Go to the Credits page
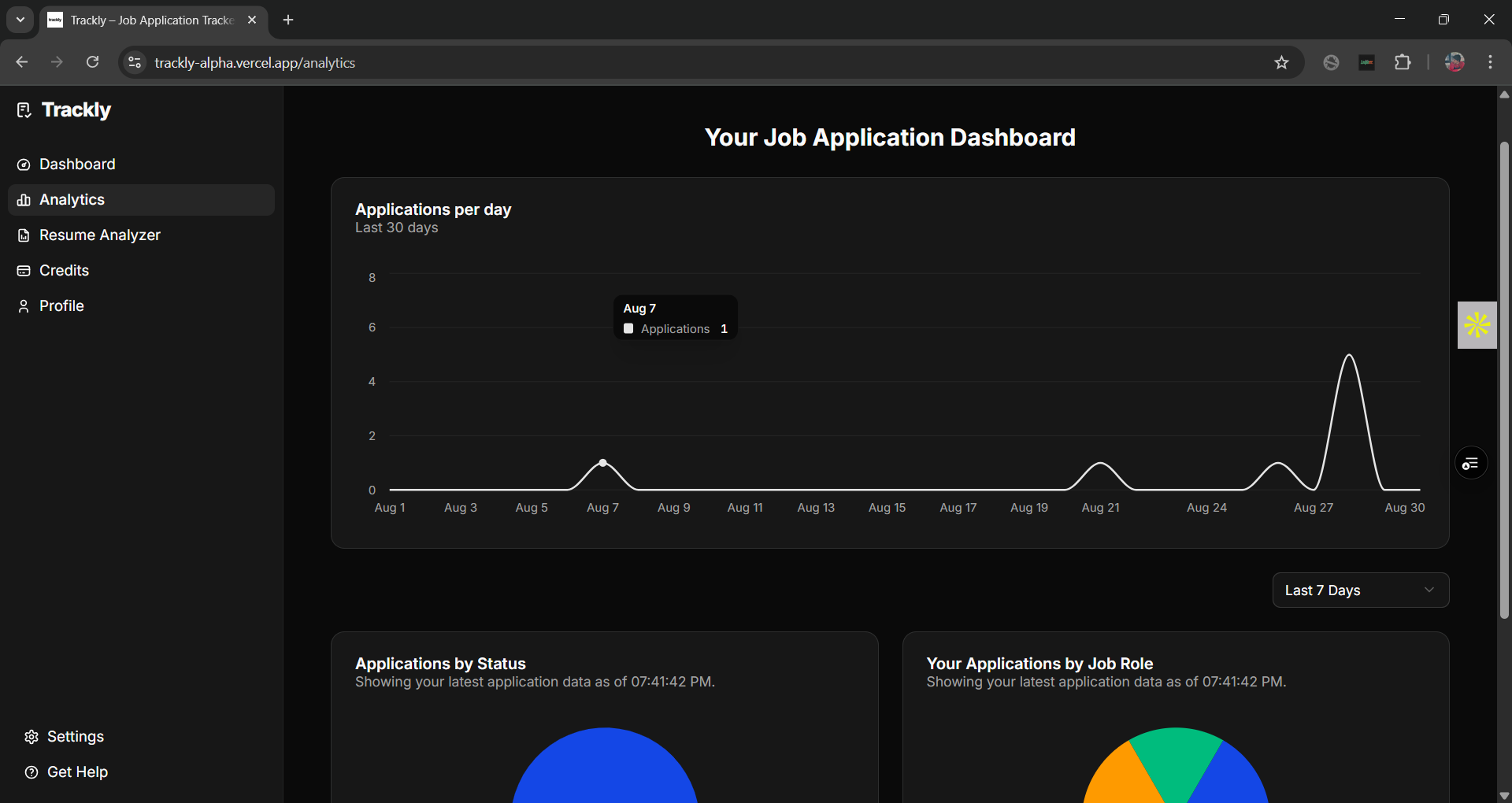Screen dimensions: 1512x803 coord(141,271)
